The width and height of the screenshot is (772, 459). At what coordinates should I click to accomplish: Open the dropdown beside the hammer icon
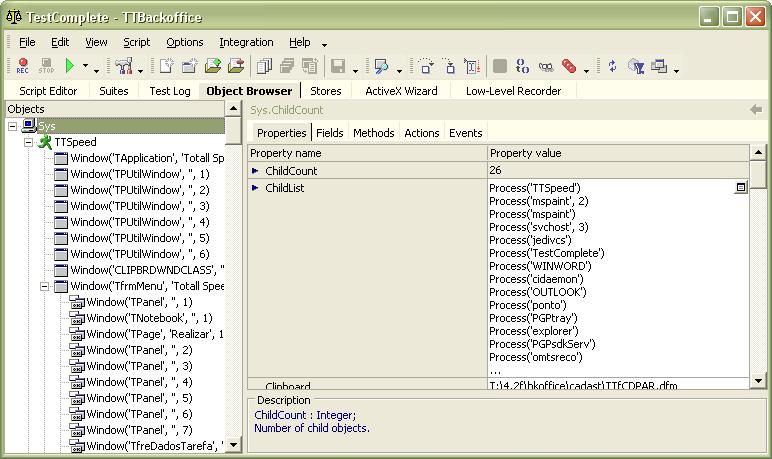[140, 71]
